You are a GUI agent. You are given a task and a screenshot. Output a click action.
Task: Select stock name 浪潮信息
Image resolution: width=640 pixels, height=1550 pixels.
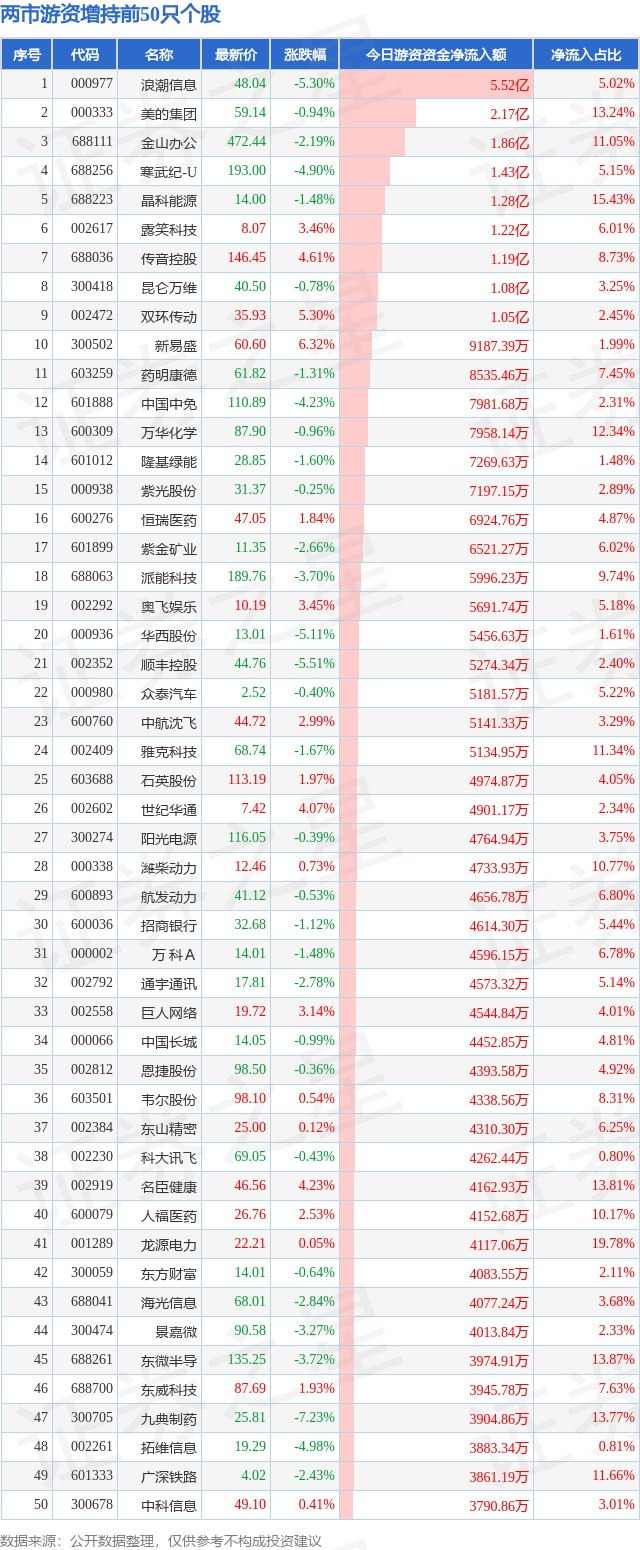[x=170, y=85]
